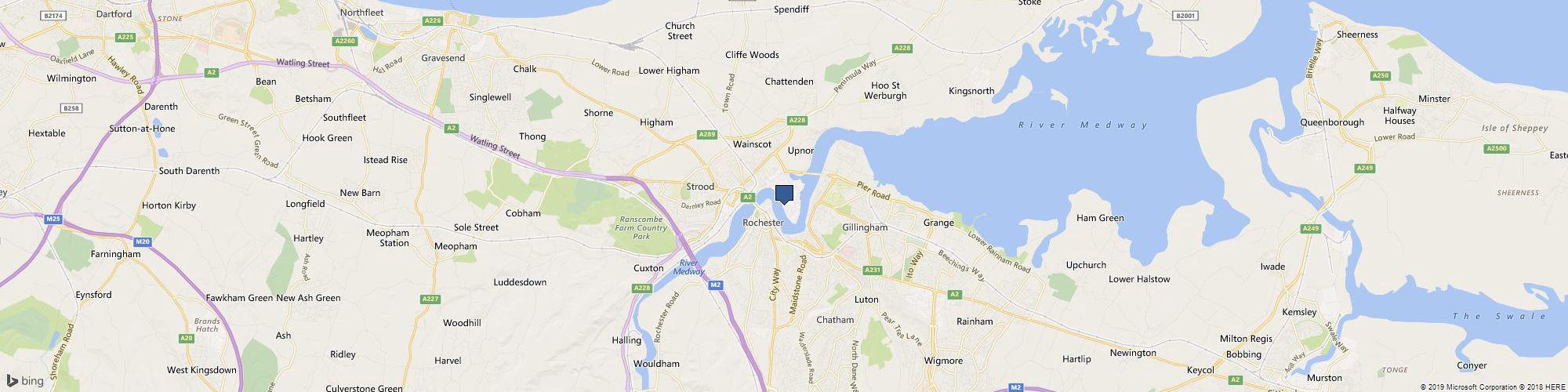1568x392 pixels.
Task: Click the A231 road shield
Action: (873, 270)
